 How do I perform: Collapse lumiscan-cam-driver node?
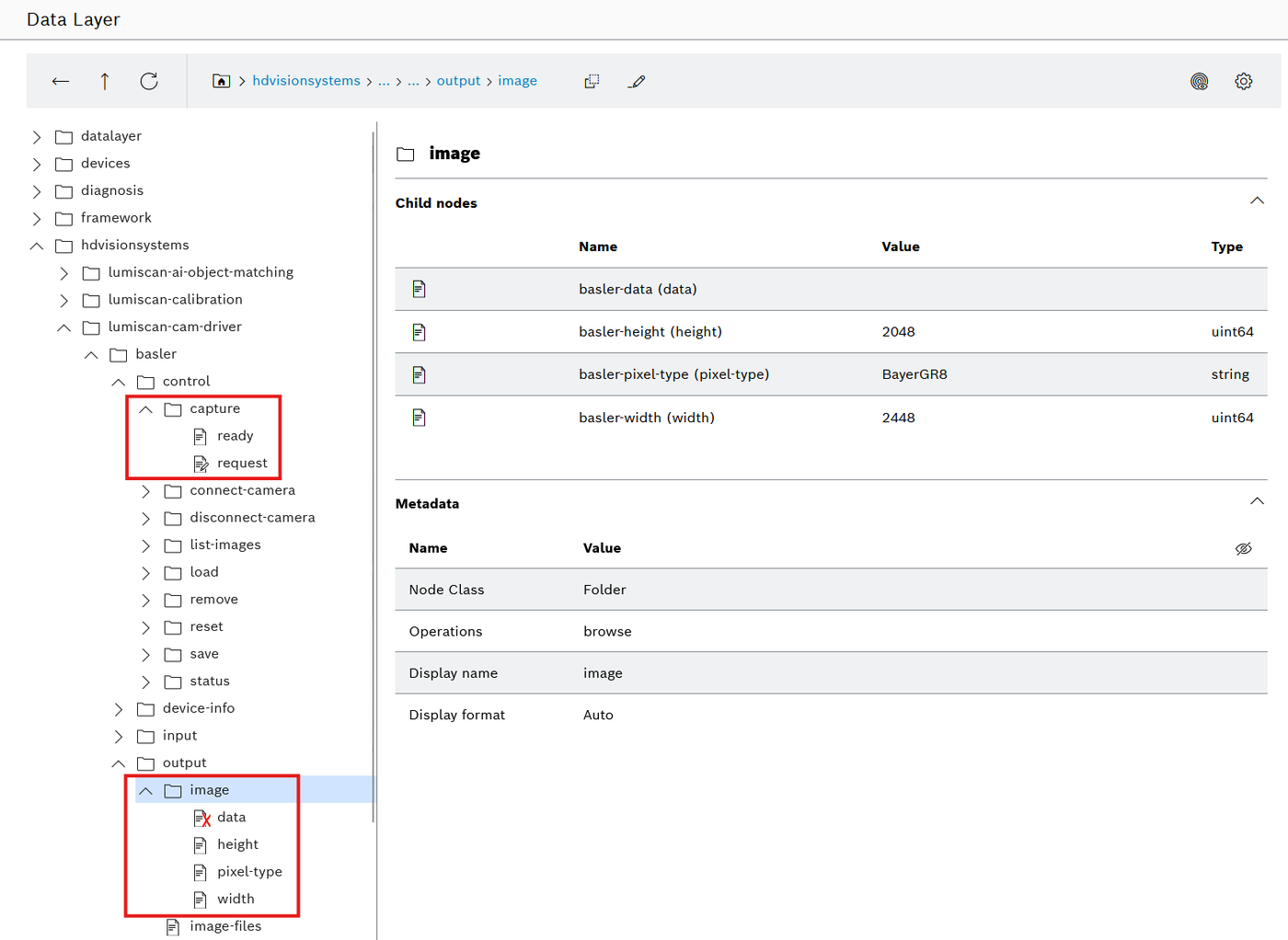[63, 327]
